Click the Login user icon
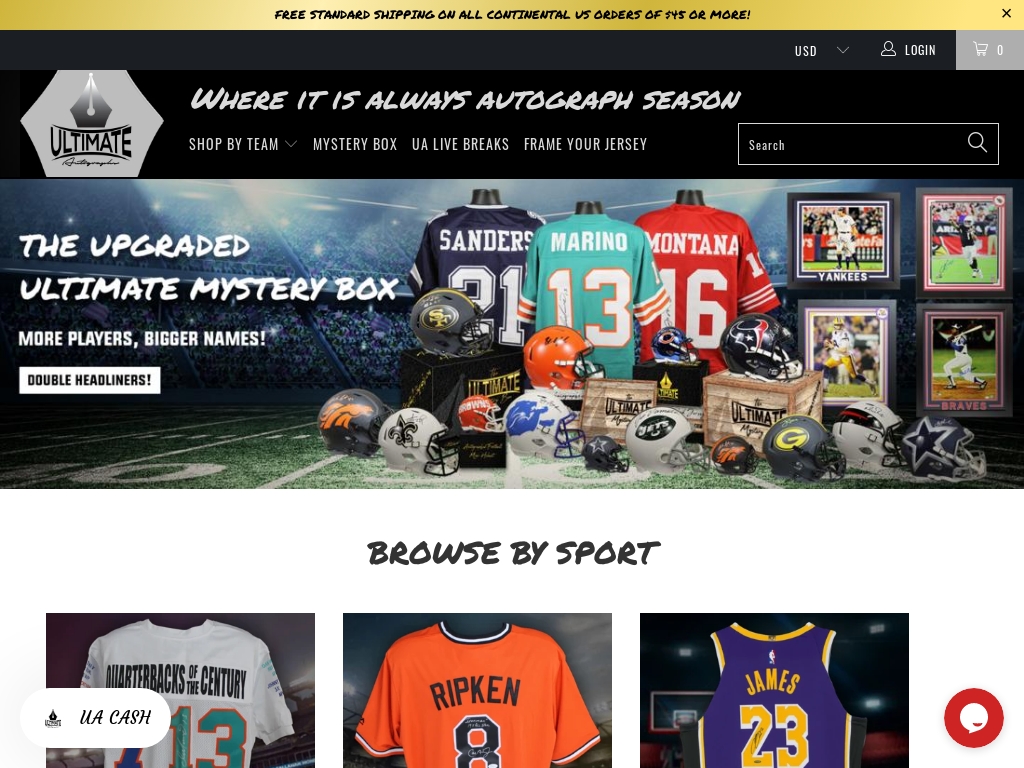Viewport: 1024px width, 768px height. click(x=888, y=49)
